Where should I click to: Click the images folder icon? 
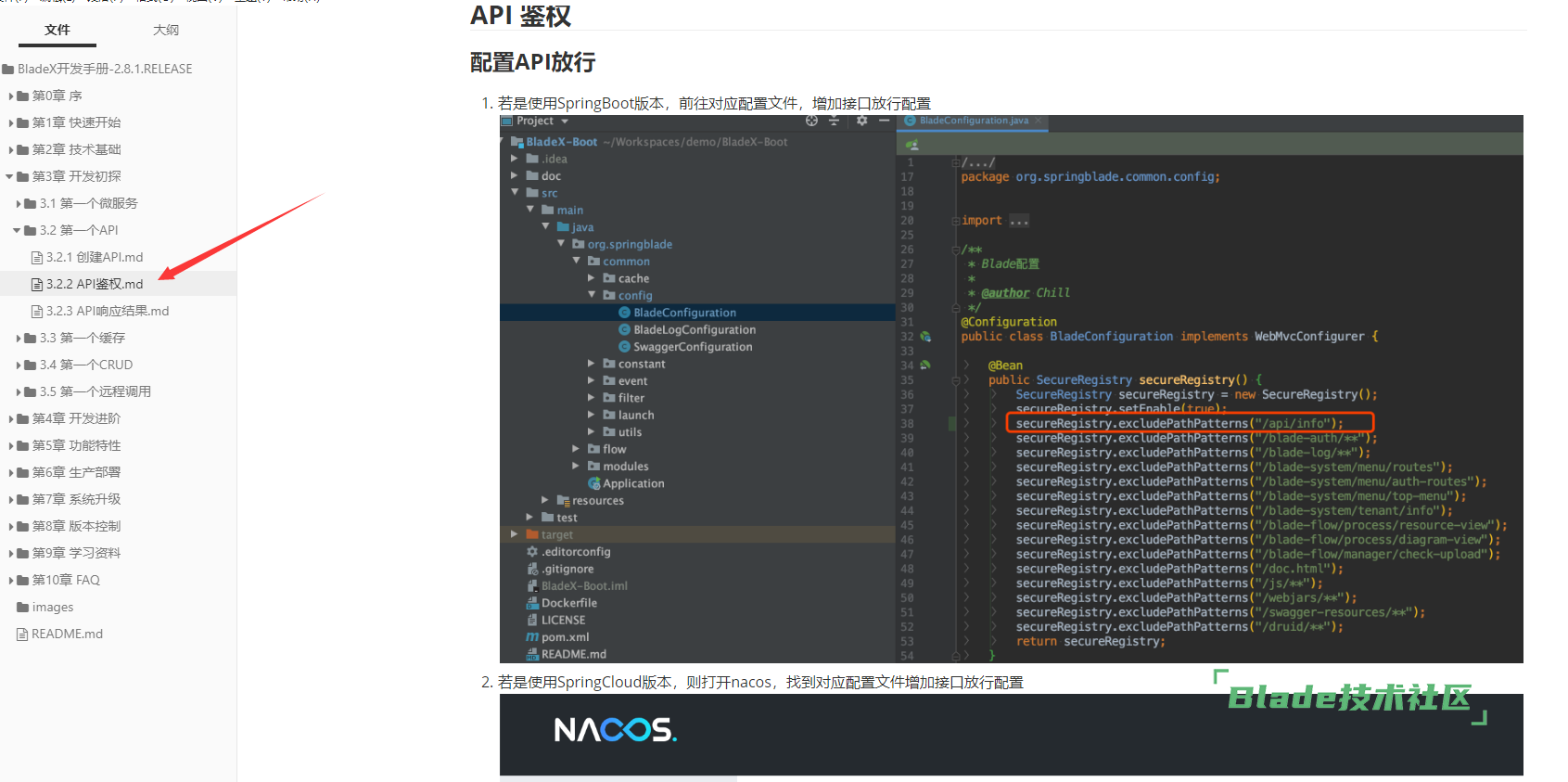click(23, 607)
